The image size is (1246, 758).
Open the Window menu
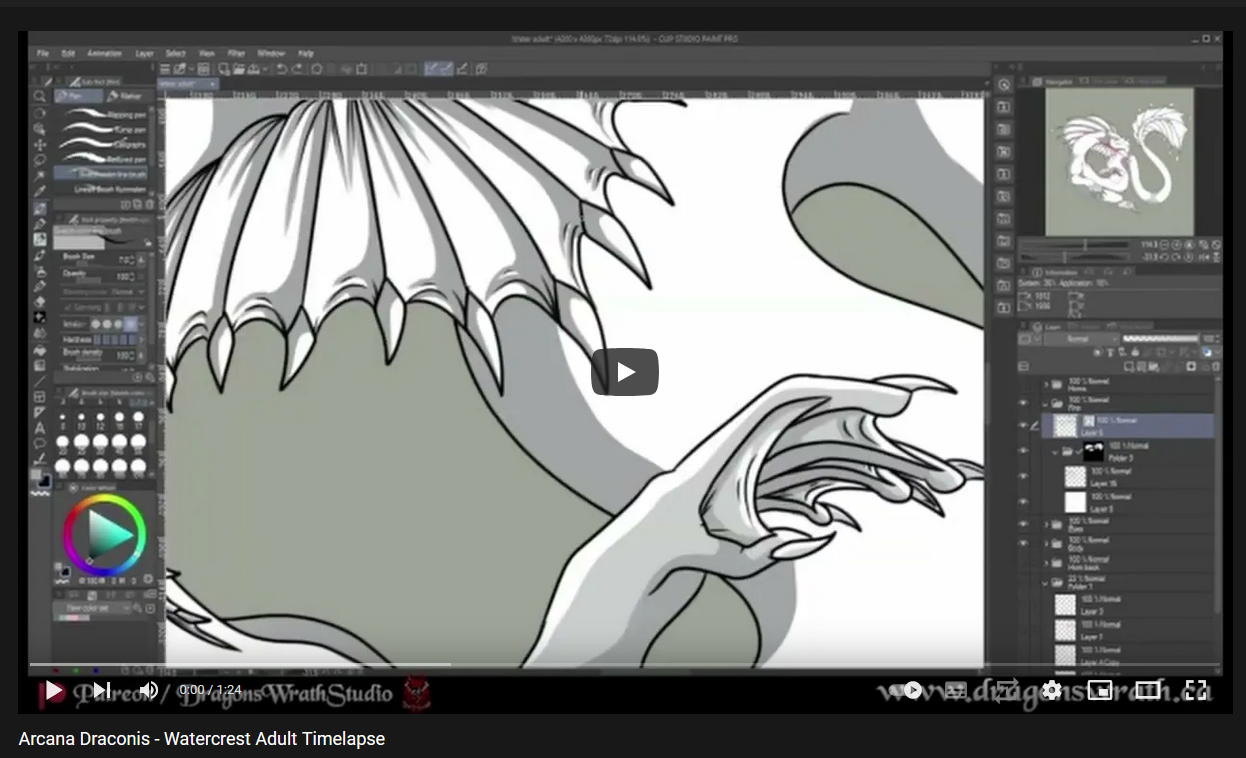point(271,53)
